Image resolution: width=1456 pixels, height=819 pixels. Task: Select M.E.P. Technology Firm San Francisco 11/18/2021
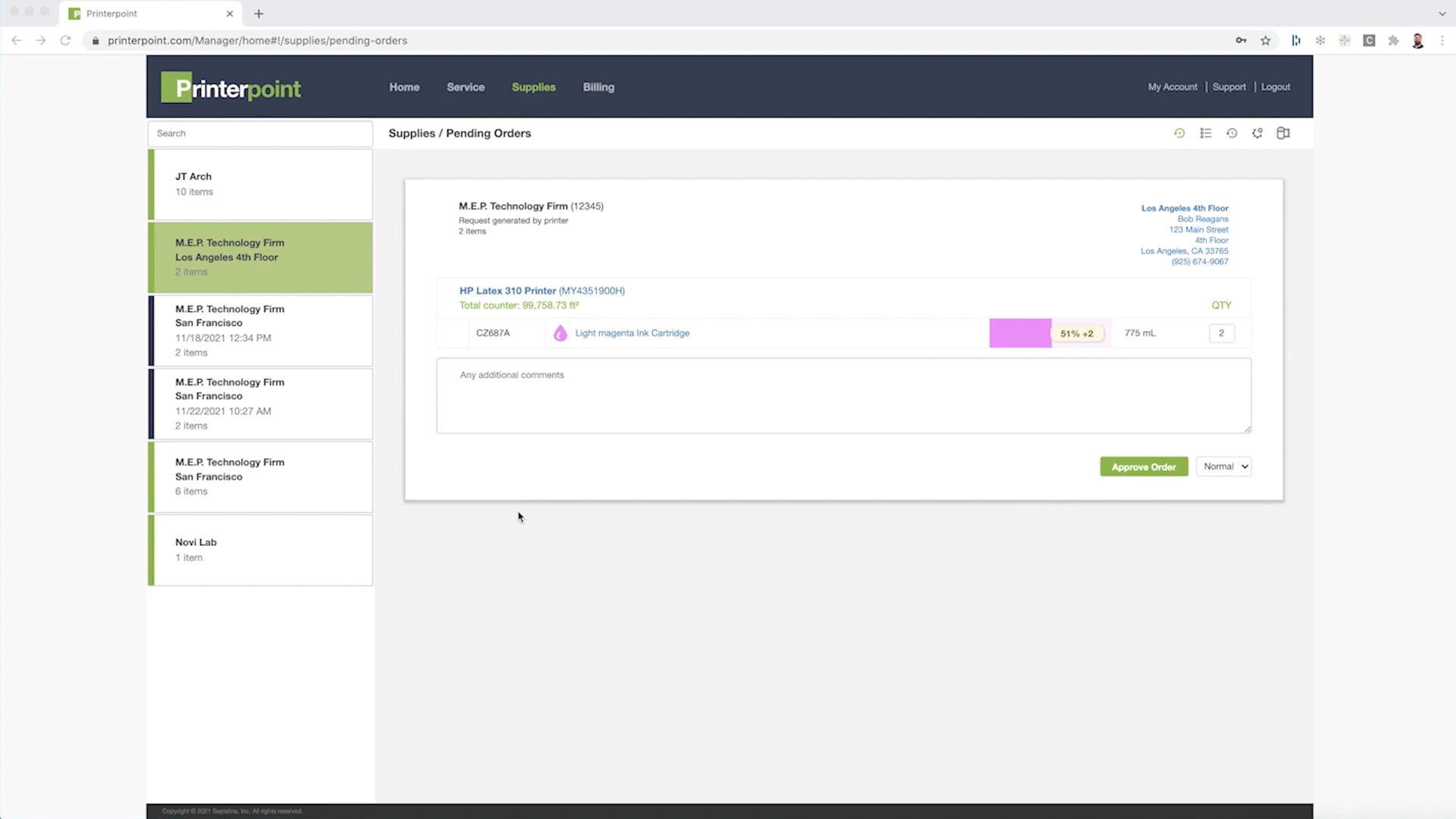coord(260,330)
